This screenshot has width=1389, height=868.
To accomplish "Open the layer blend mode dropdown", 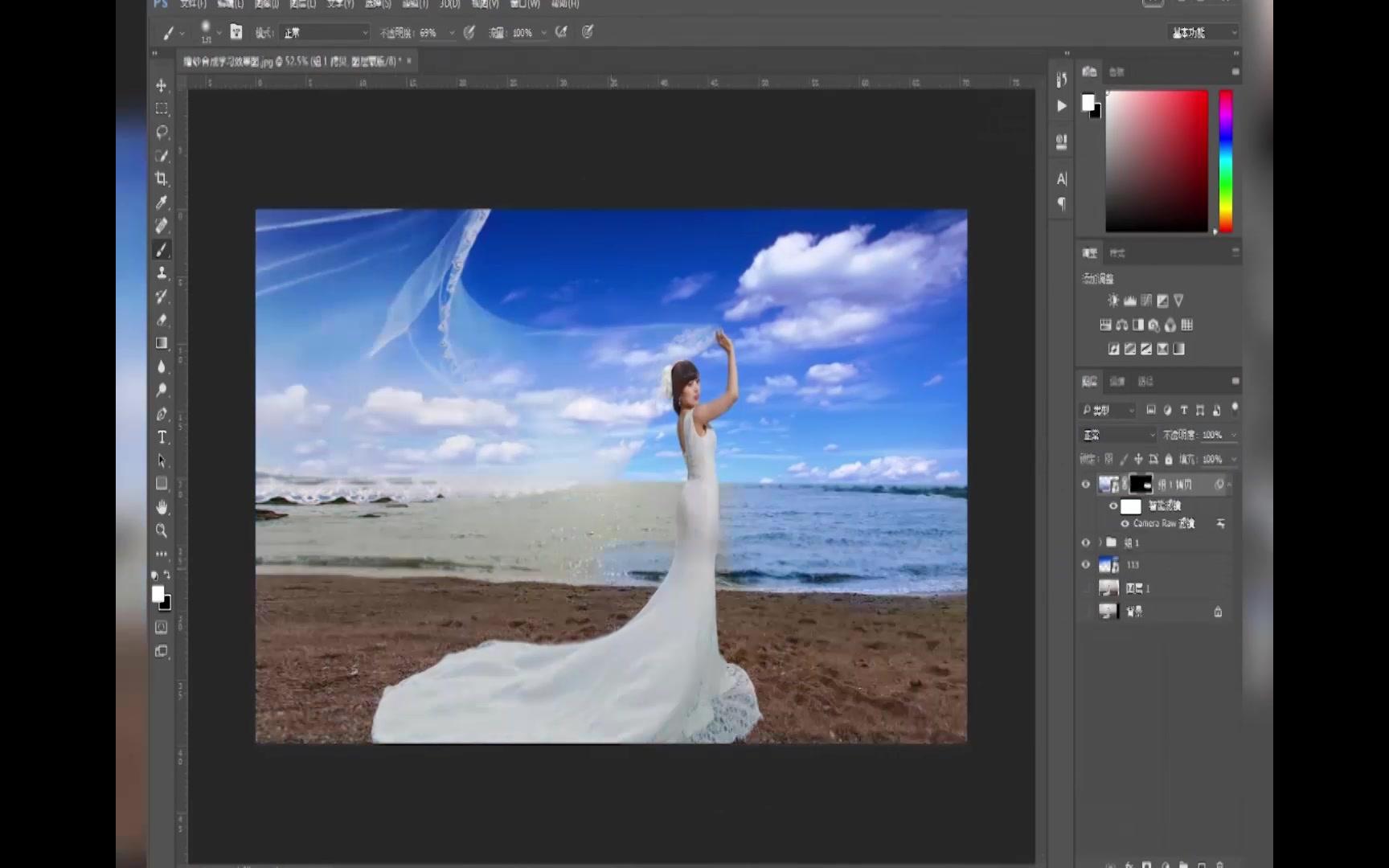I will (x=1118, y=435).
